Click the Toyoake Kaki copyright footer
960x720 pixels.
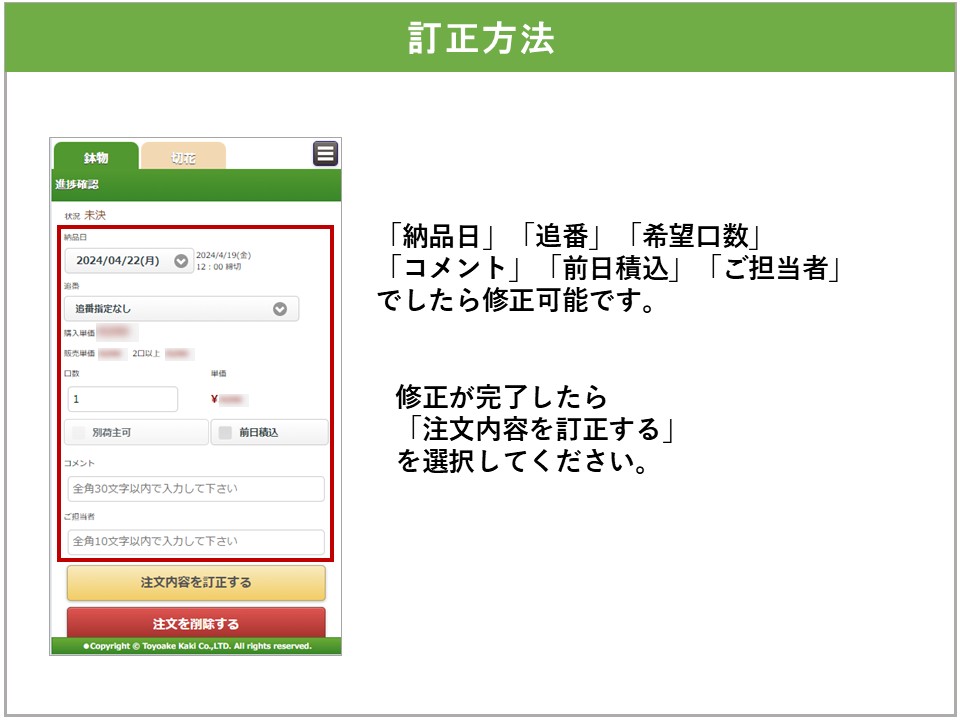tap(196, 646)
